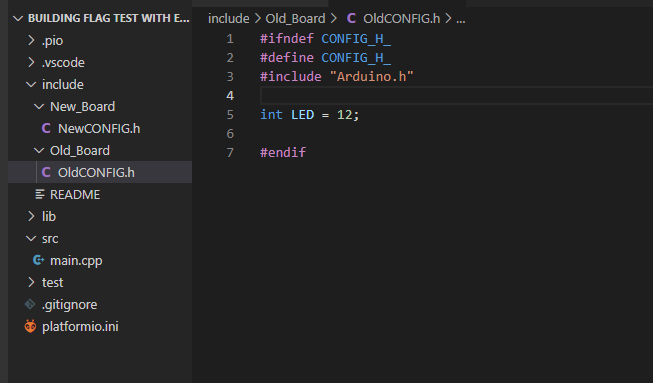This screenshot has width=653, height=383.
Task: Click line number 1 in the gutter
Action: [x=230, y=39]
